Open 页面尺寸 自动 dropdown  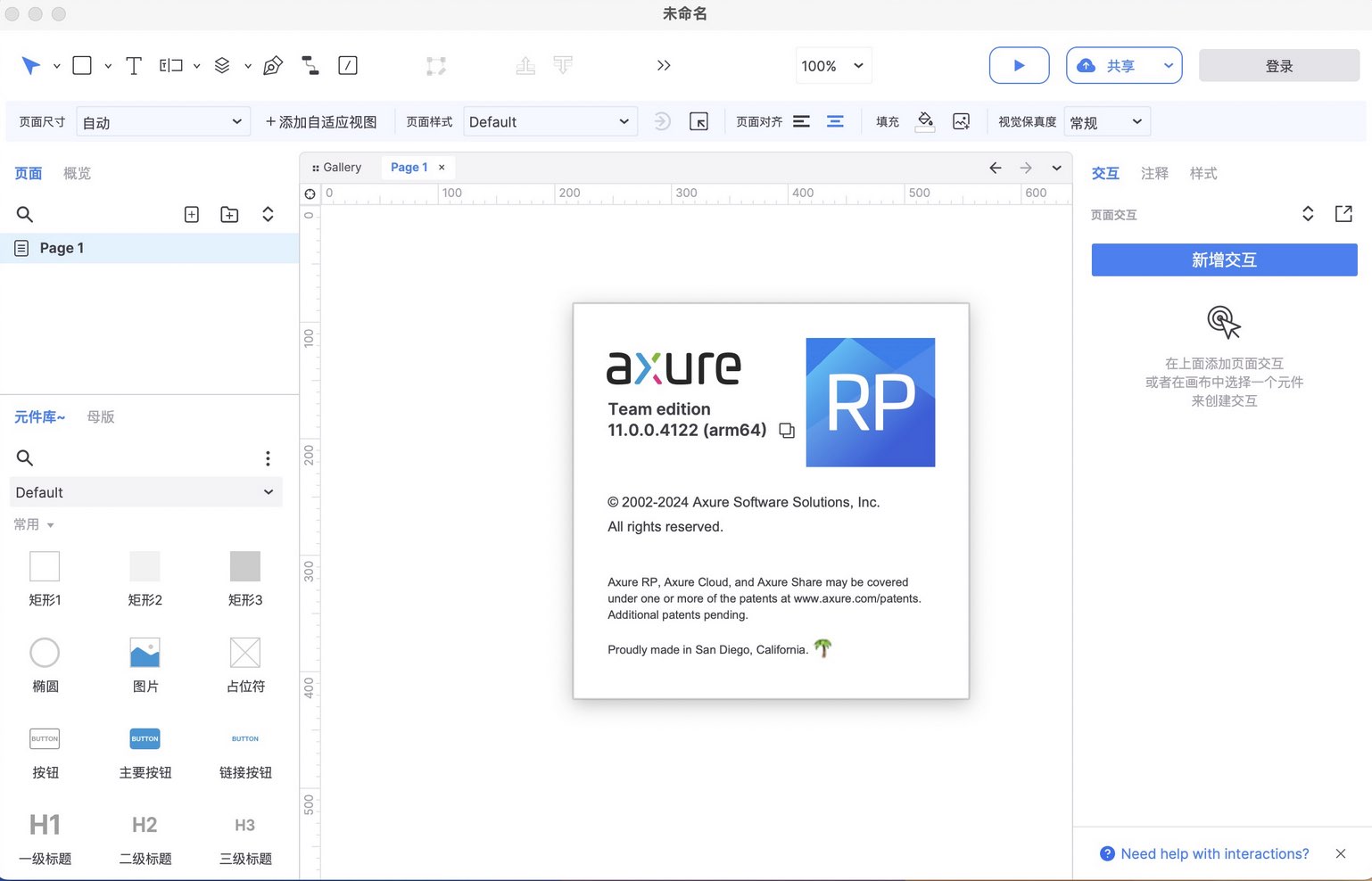[x=162, y=122]
